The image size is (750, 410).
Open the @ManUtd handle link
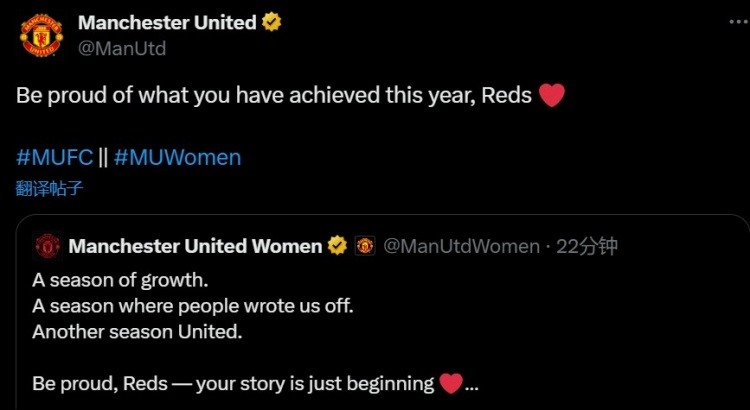122,47
